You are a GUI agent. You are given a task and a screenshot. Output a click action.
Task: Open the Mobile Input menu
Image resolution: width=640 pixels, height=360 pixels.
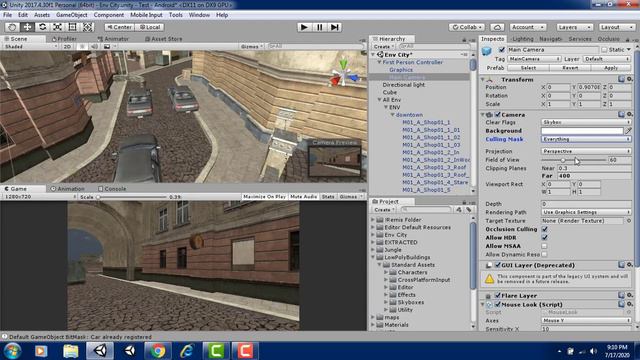[146, 15]
